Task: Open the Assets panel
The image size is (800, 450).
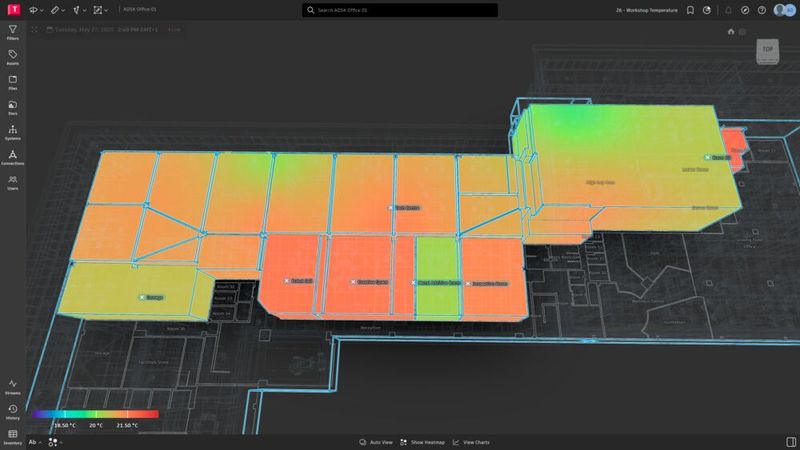Action: point(13,57)
